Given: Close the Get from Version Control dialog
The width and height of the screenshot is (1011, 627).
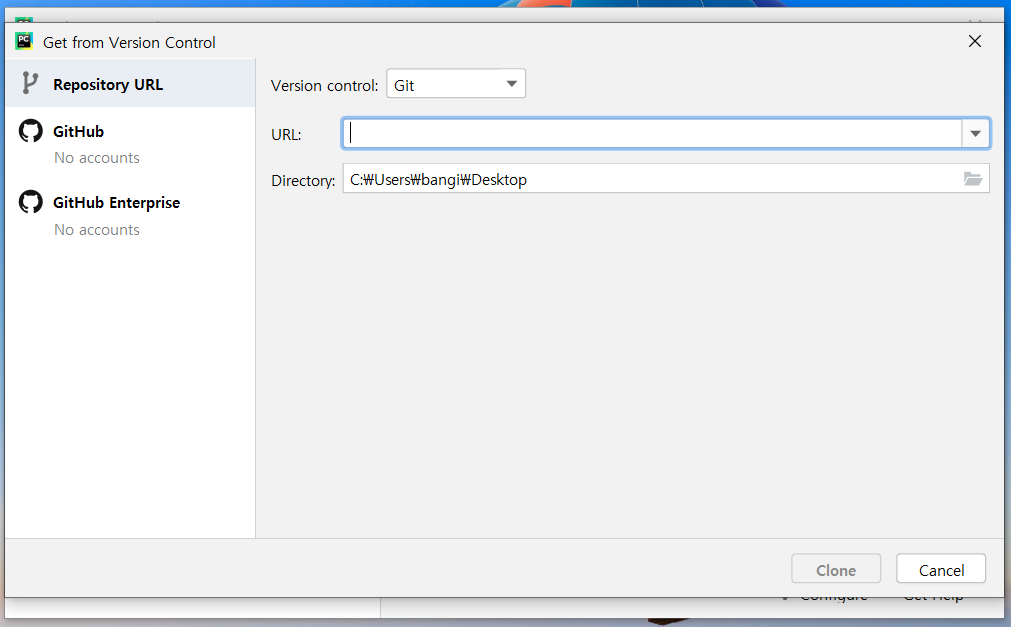Looking at the screenshot, I should [x=975, y=41].
